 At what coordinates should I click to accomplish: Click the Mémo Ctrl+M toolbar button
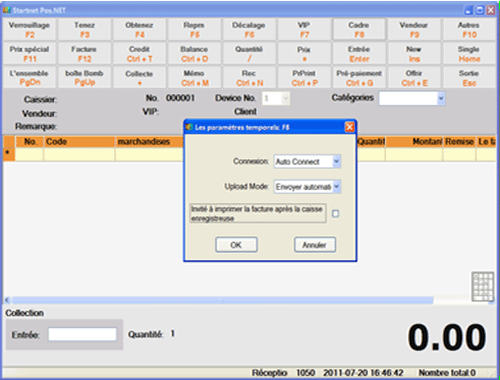(x=194, y=78)
